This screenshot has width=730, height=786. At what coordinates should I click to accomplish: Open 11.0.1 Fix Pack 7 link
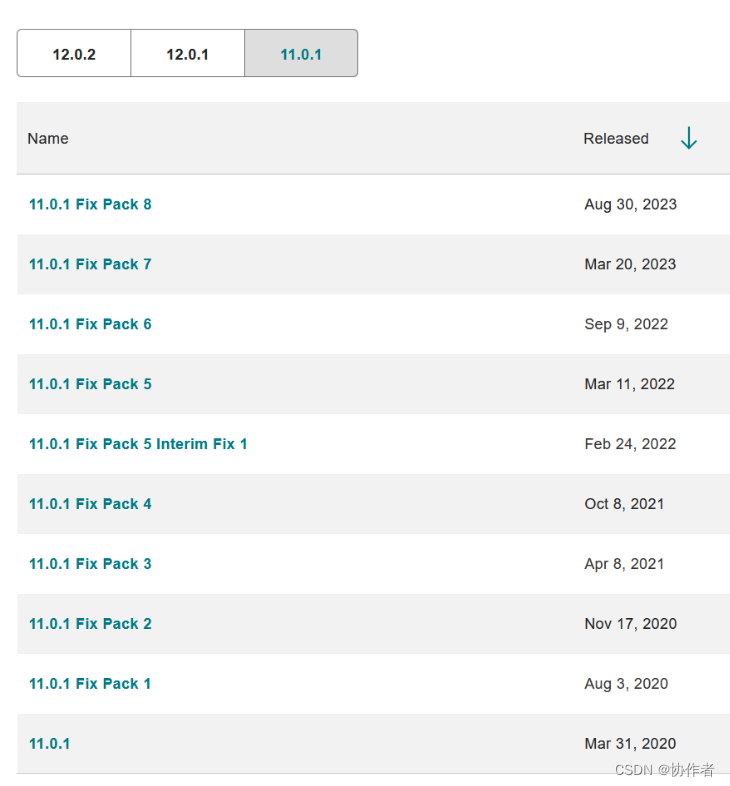90,264
